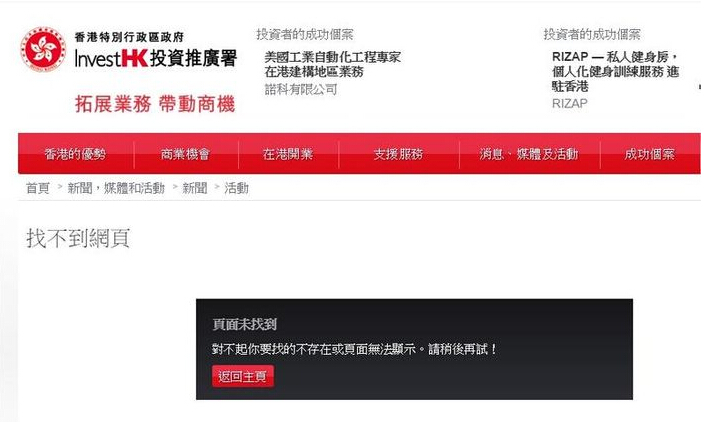Viewport: 722px width, 422px height.
Task: Click the Hong Kong bauhinia emblem logo
Action: (43, 49)
